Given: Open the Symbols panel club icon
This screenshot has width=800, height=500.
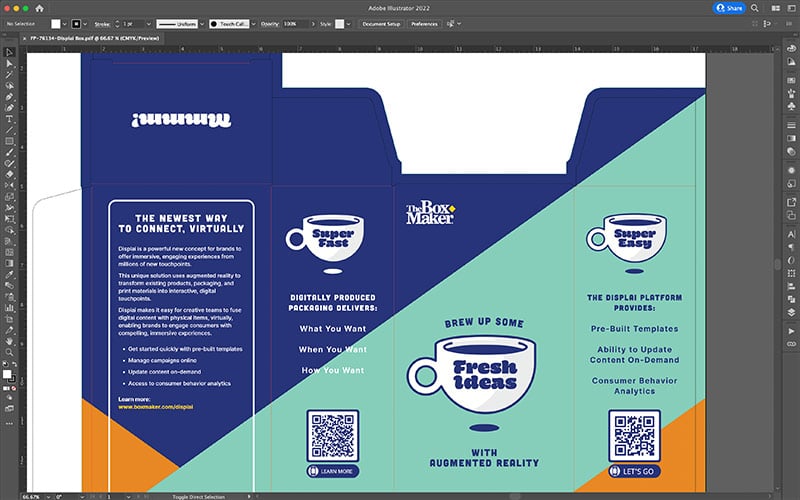Looking at the screenshot, I should coord(791,106).
